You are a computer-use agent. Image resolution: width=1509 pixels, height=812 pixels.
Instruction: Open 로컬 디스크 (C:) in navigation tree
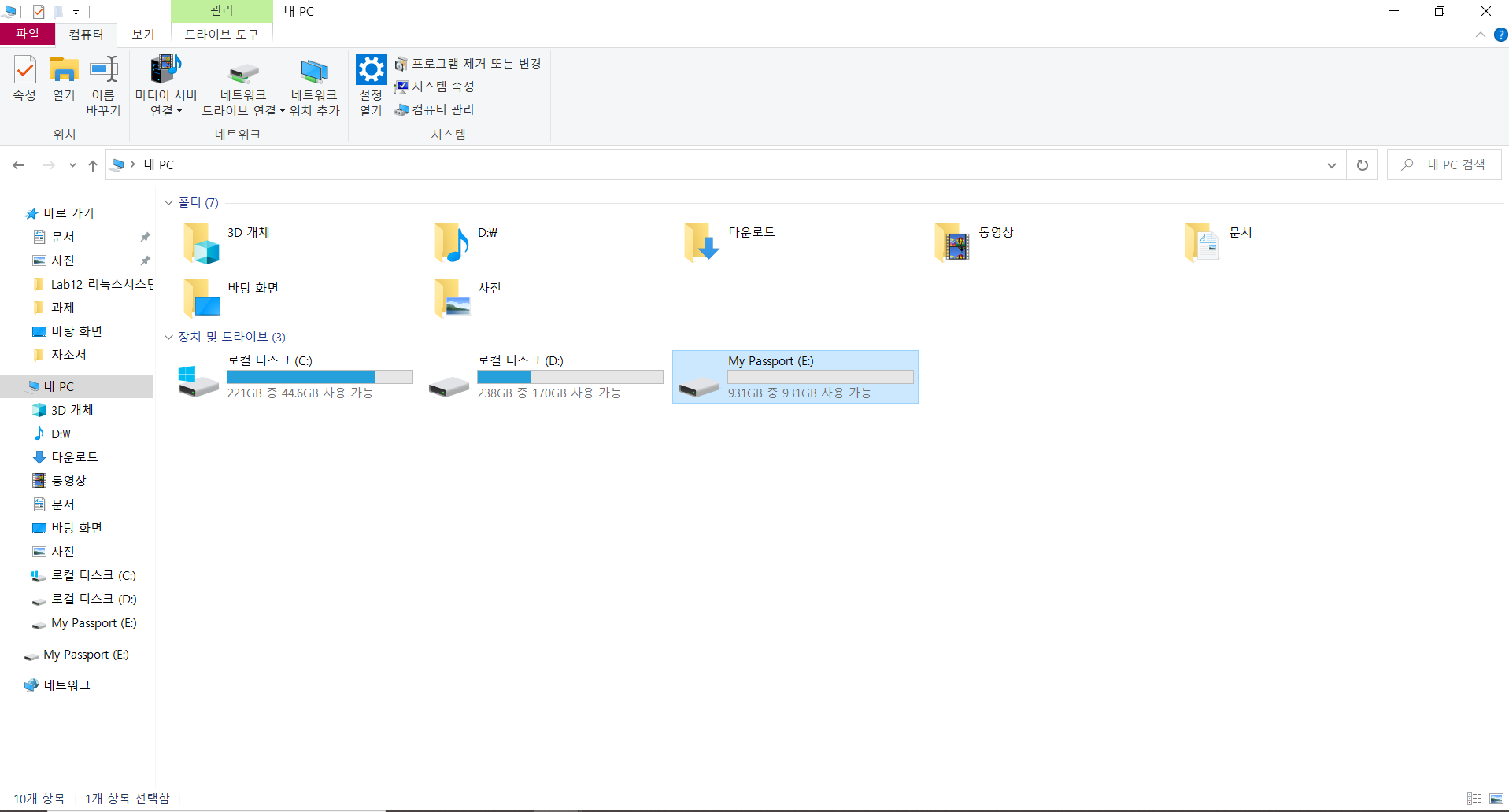[x=84, y=575]
